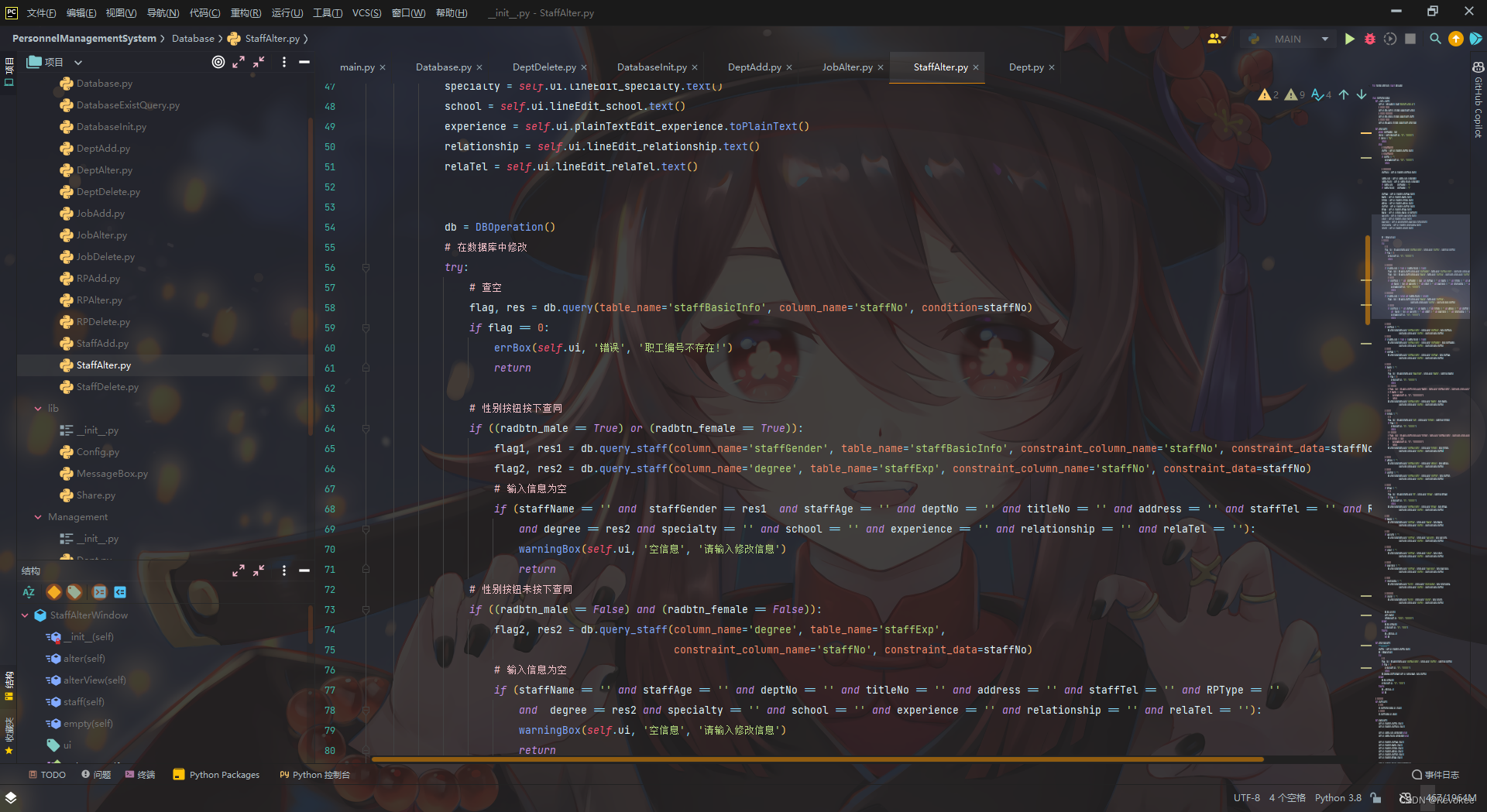Image resolution: width=1487 pixels, height=812 pixels.
Task: Expand all in Project panel
Action: tap(239, 62)
